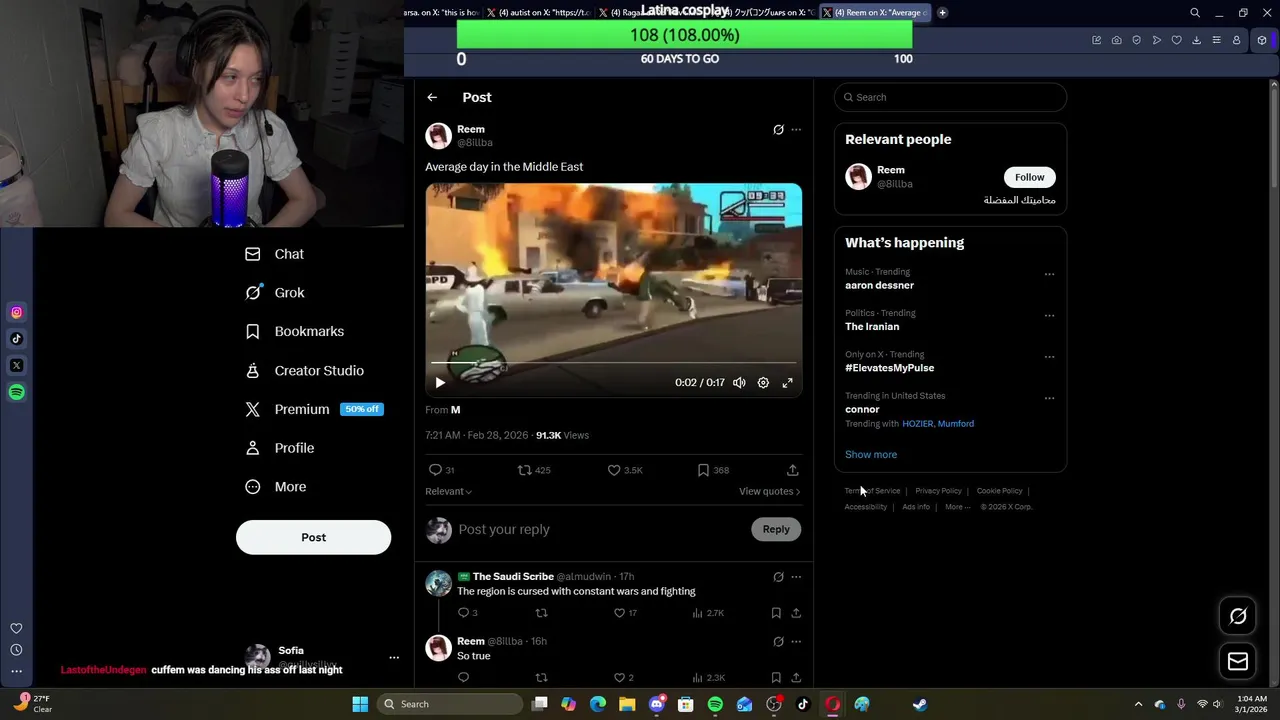The image size is (1280, 720).
Task: Open X in browser sidebar
Action: pos(16,365)
